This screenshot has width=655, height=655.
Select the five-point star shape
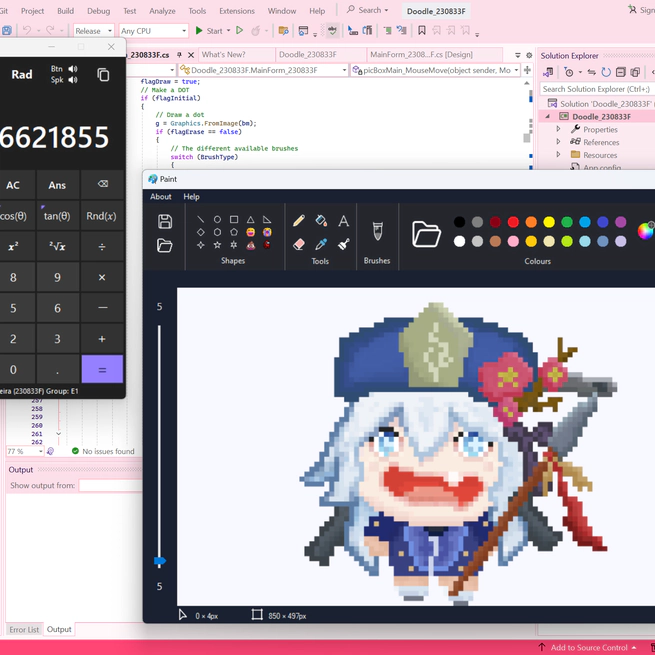tap(217, 245)
